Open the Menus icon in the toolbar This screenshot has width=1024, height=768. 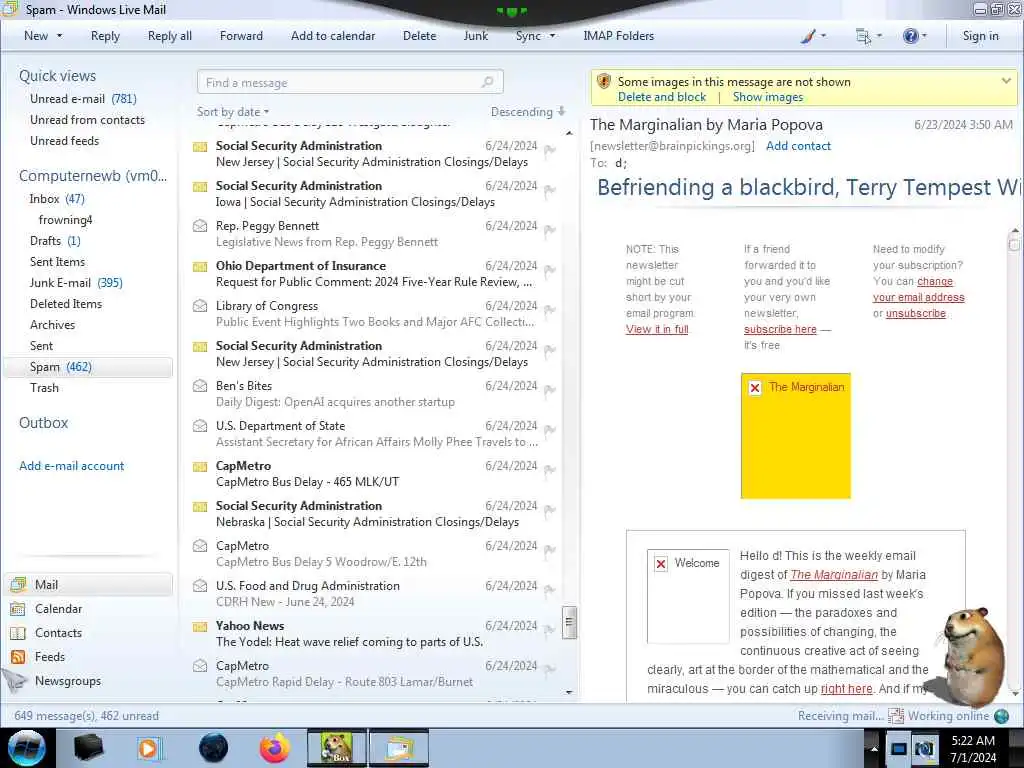[x=863, y=36]
